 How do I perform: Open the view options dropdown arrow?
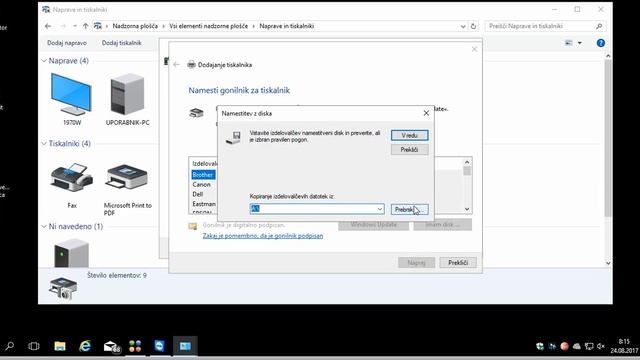(580, 43)
